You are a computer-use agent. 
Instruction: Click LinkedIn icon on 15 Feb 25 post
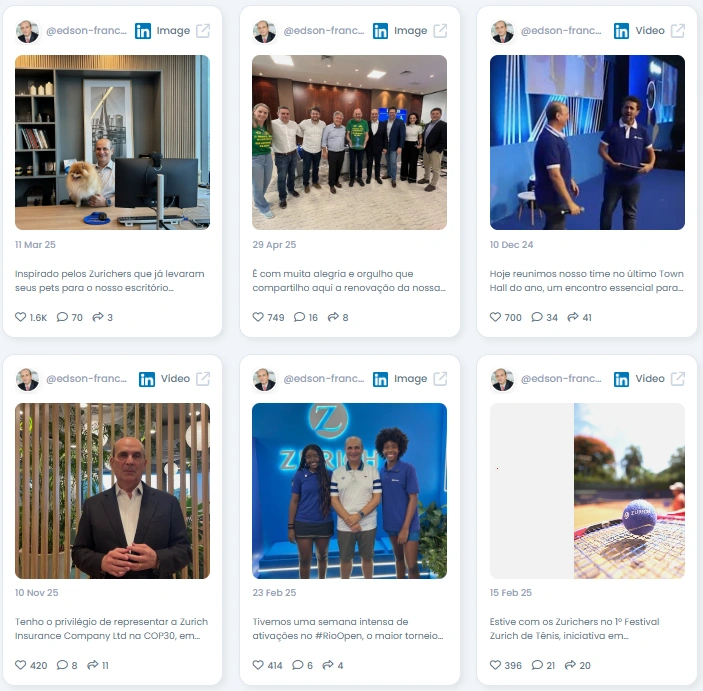[x=621, y=379]
